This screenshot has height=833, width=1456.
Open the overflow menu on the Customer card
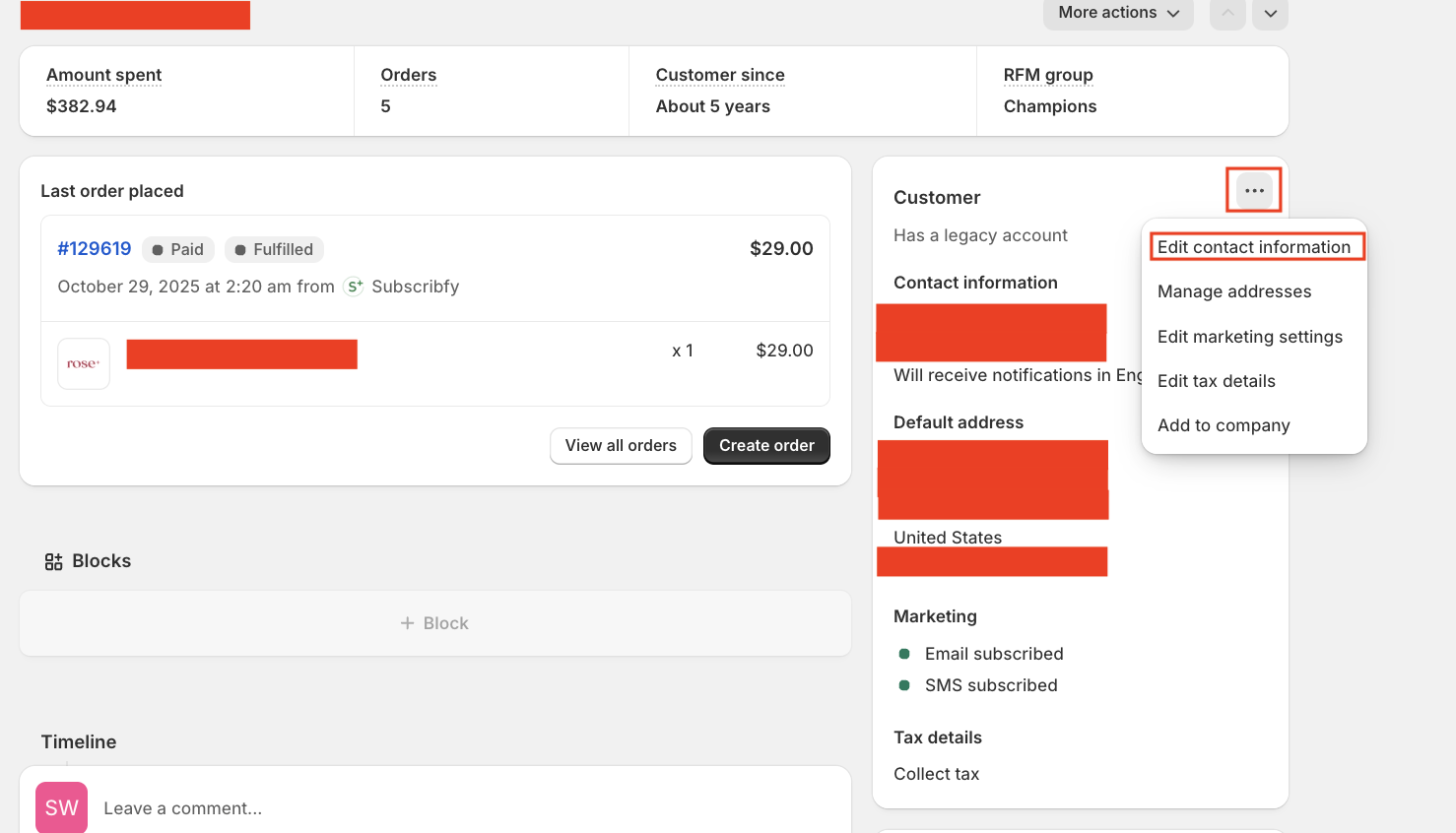[x=1253, y=189]
